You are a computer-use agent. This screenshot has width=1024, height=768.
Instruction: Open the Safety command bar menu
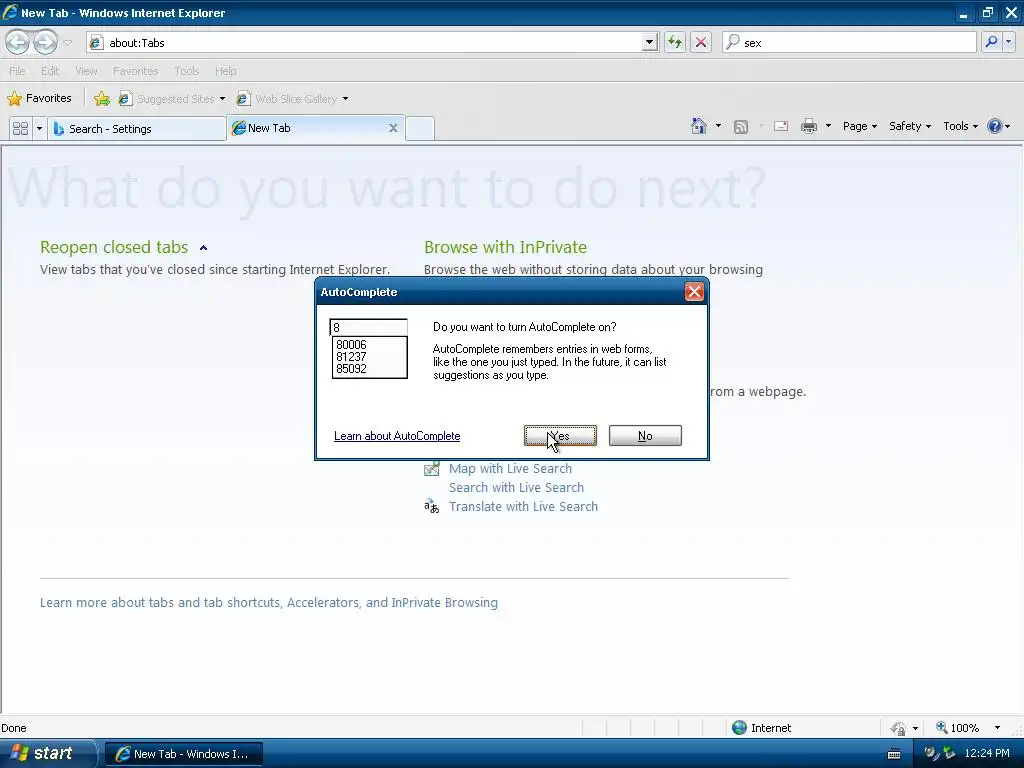click(910, 126)
